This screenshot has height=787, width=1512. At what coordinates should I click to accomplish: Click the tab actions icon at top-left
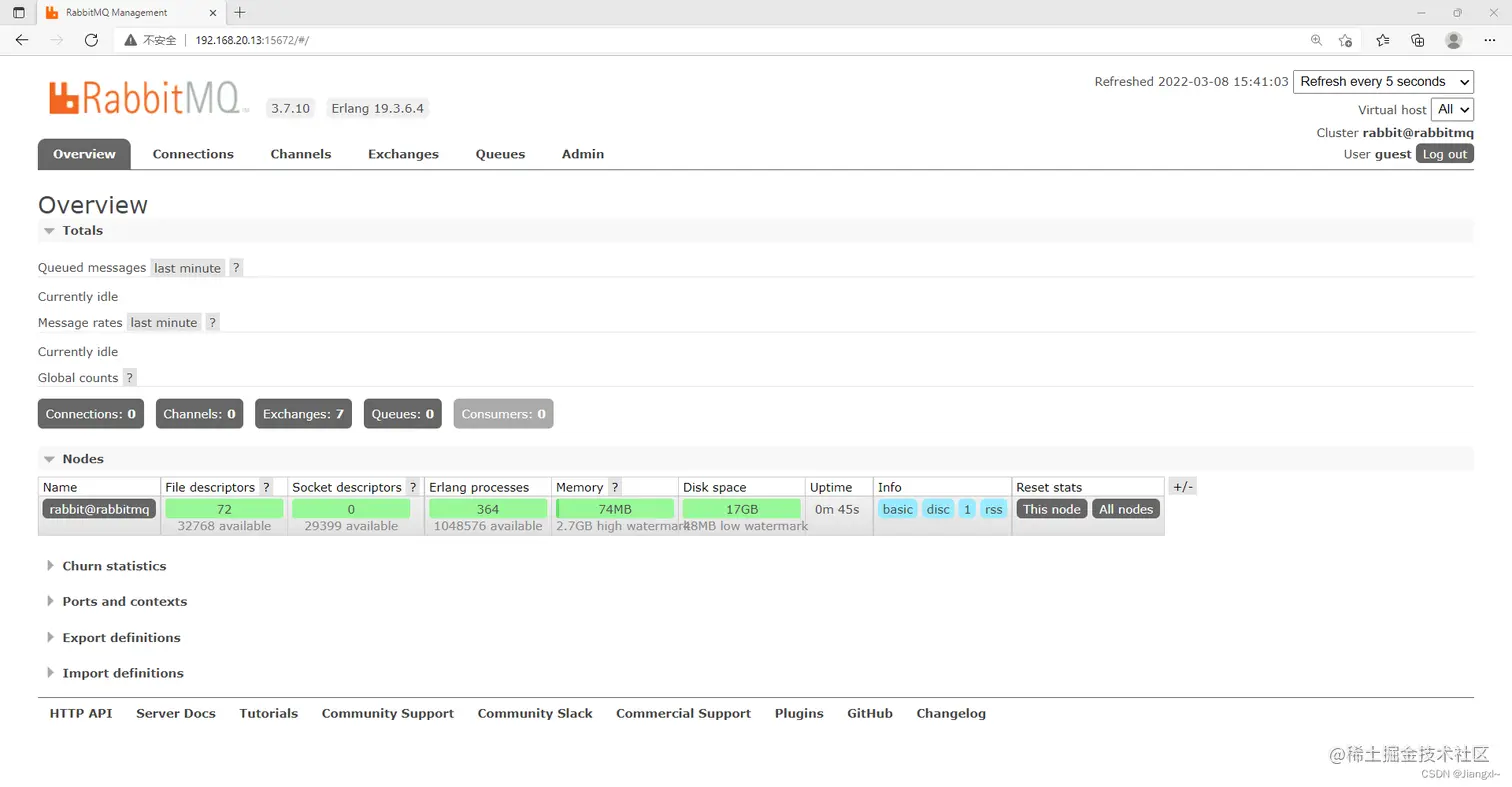pos(18,13)
